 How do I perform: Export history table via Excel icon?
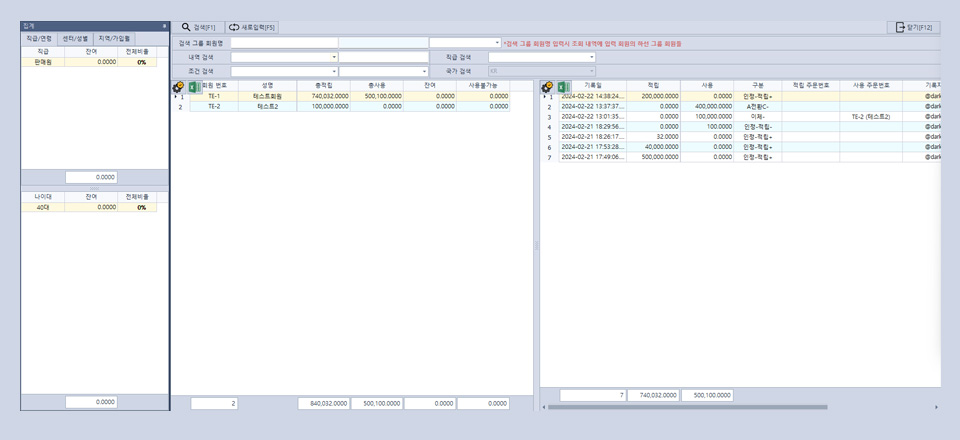(563, 87)
